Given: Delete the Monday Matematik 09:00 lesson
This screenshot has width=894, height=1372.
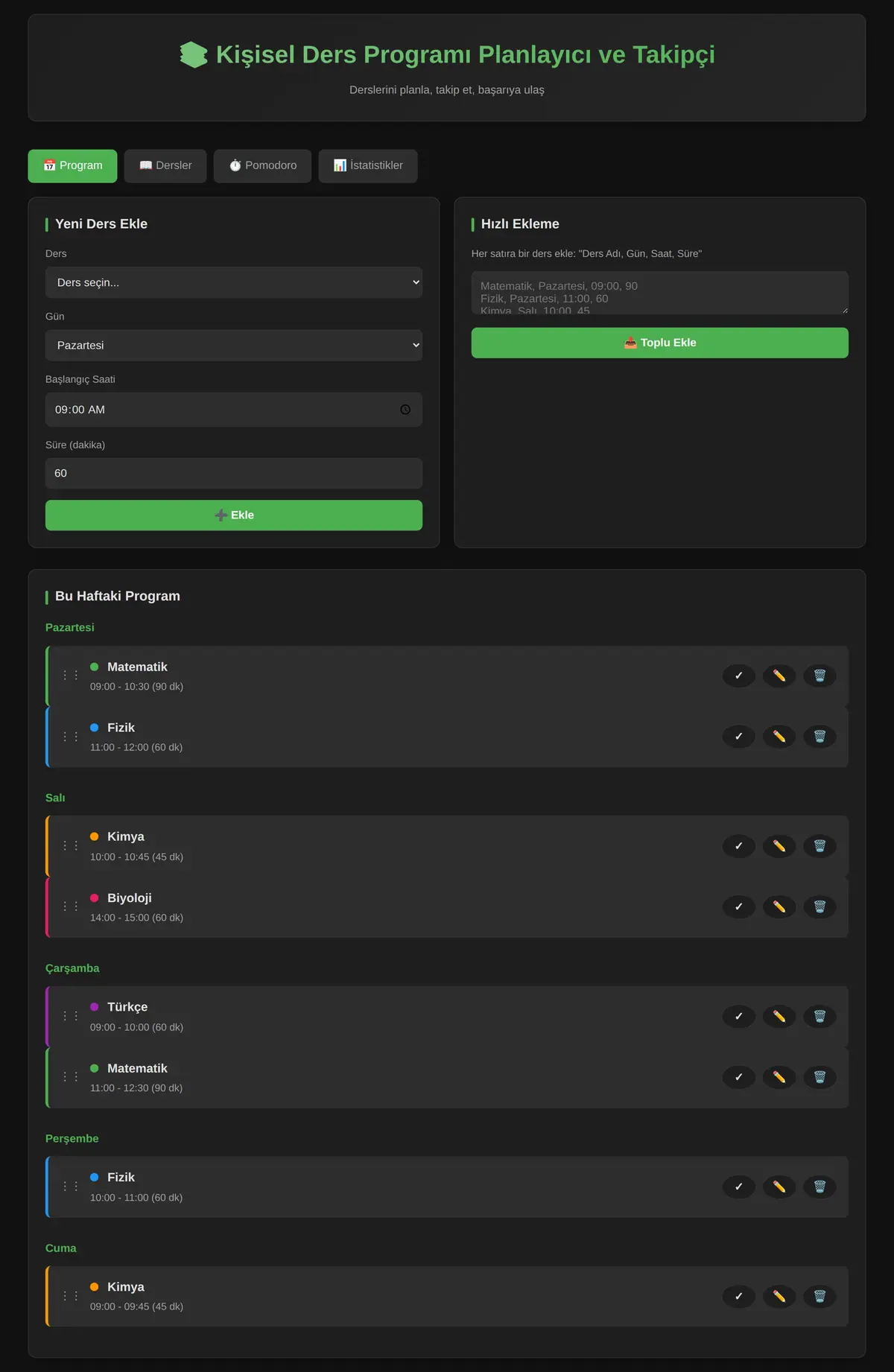Looking at the screenshot, I should [x=819, y=676].
